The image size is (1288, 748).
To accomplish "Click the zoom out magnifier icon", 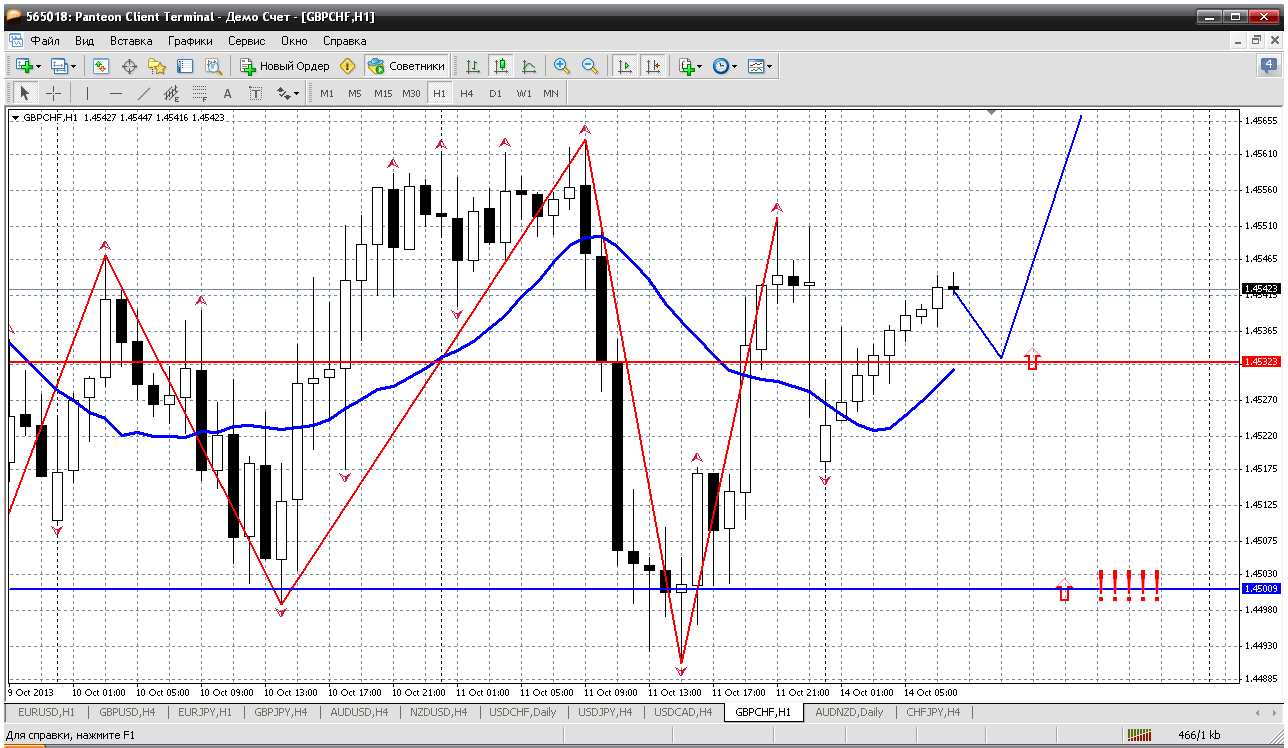I will (x=590, y=66).
